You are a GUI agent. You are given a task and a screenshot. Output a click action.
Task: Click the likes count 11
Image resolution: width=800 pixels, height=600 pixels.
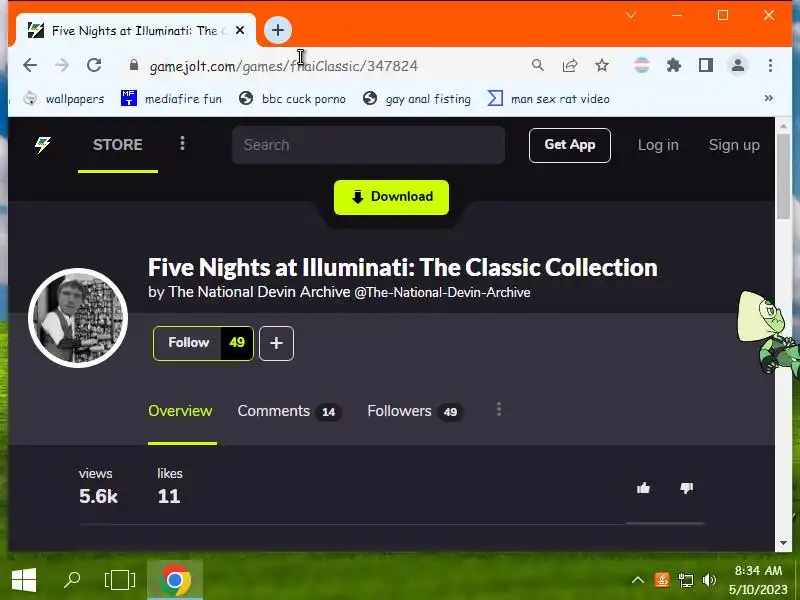coord(169,496)
